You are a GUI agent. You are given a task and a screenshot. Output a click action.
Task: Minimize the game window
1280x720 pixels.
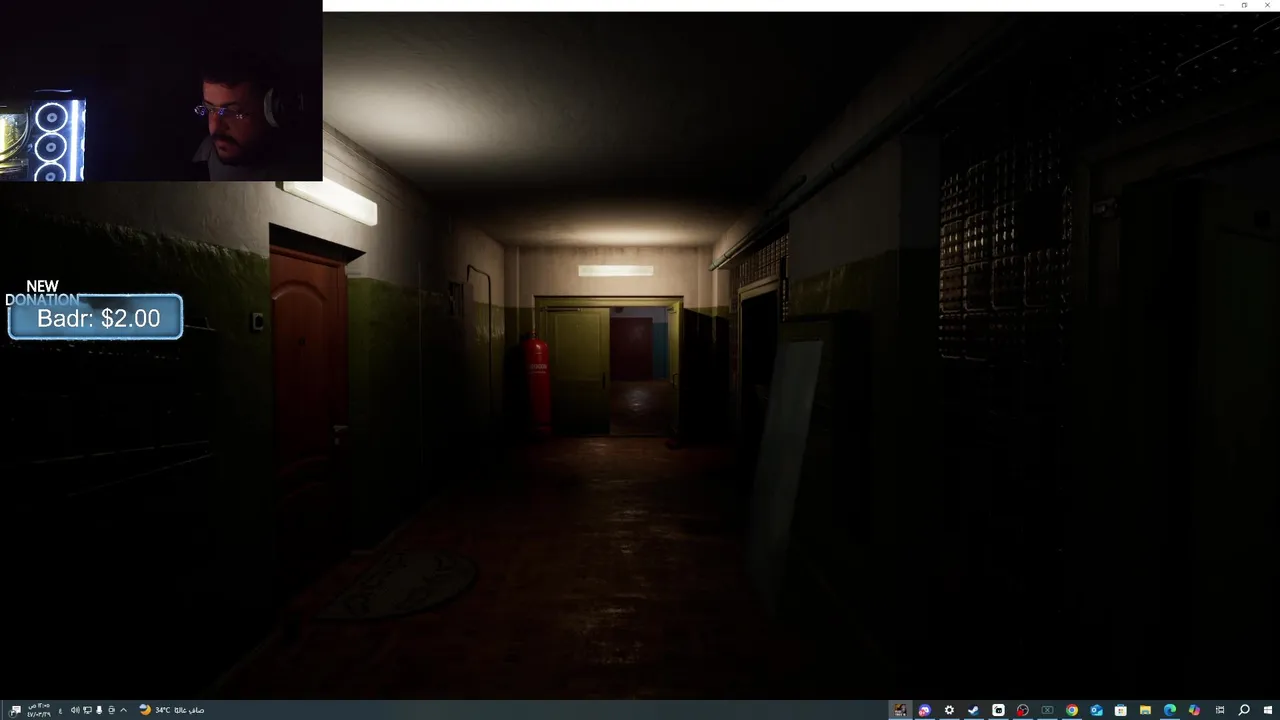[1221, 5]
